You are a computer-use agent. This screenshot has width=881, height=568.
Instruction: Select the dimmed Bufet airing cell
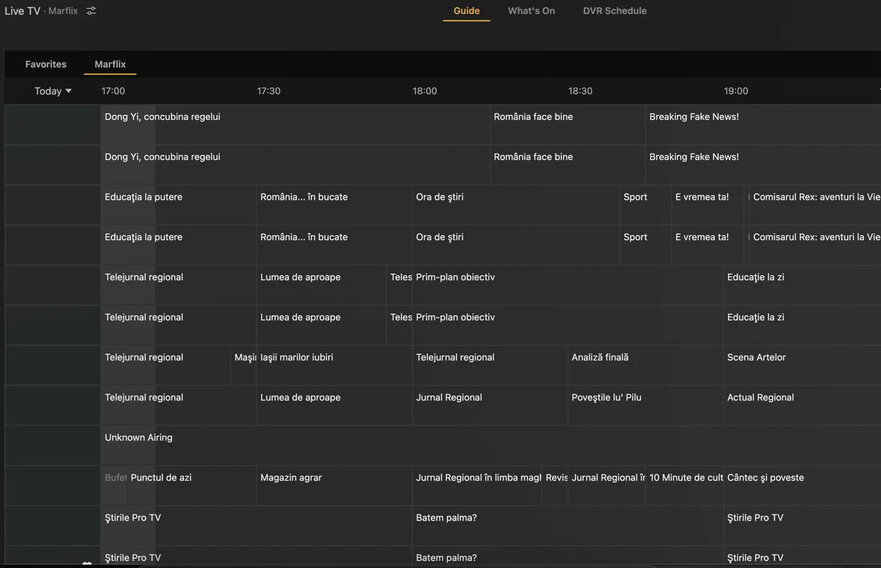click(x=114, y=485)
